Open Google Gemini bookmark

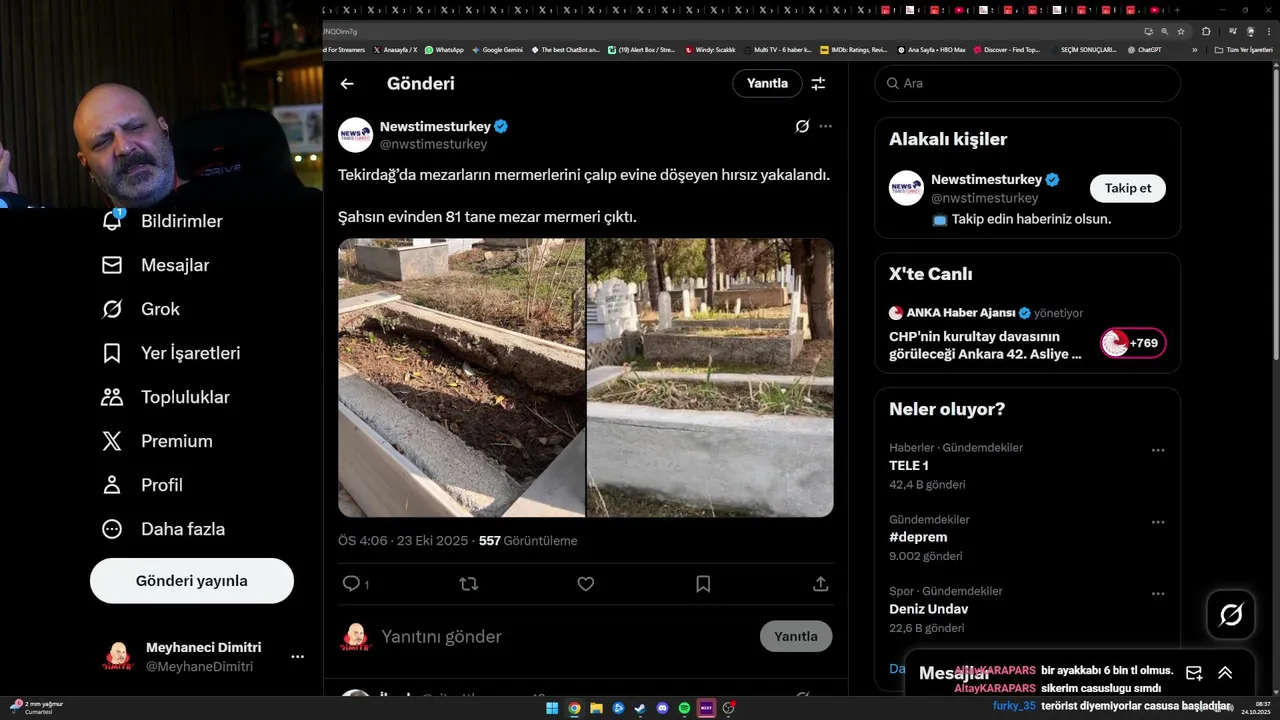pyautogui.click(x=497, y=49)
